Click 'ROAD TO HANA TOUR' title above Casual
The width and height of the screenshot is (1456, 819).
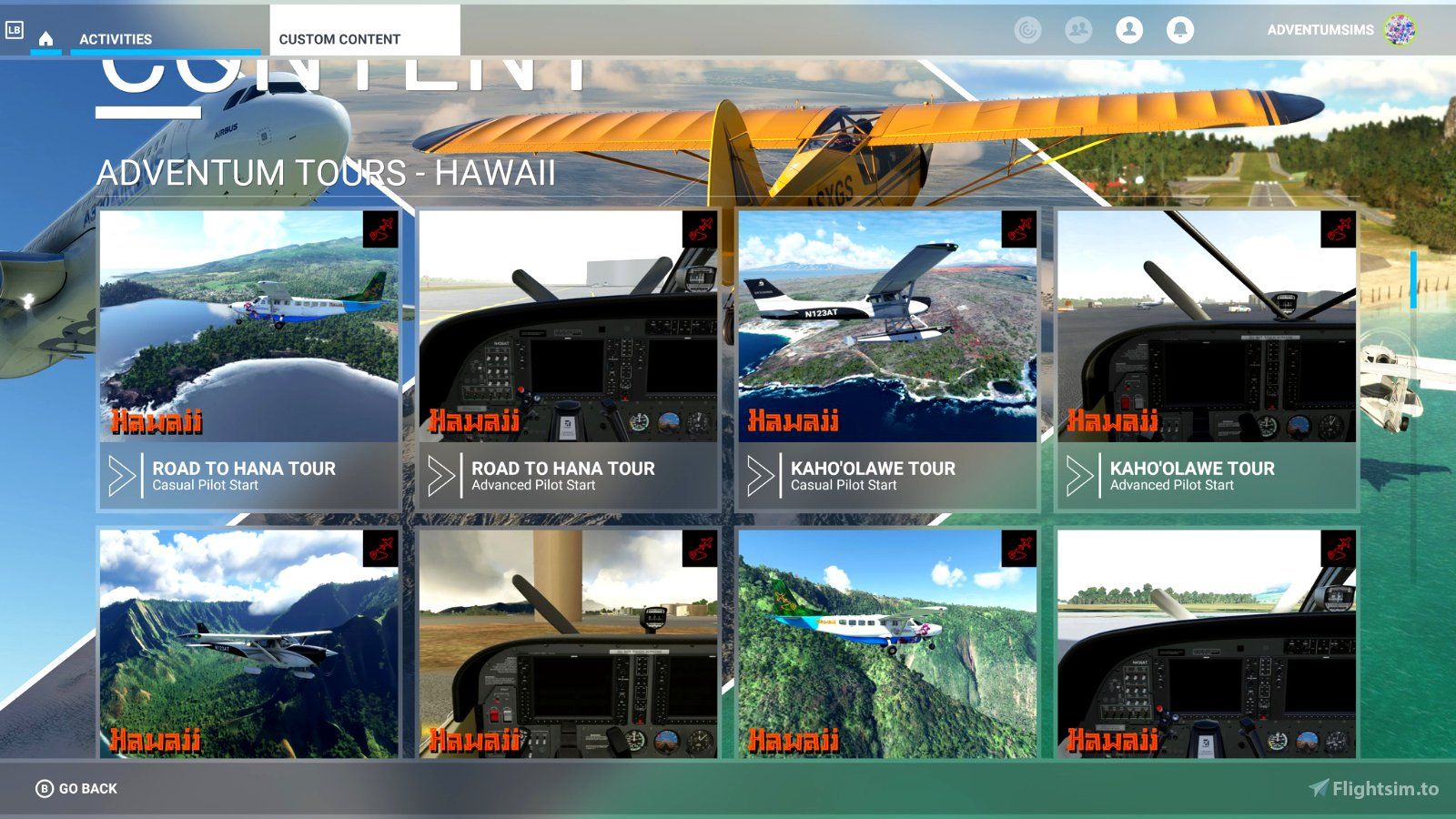coord(244,469)
